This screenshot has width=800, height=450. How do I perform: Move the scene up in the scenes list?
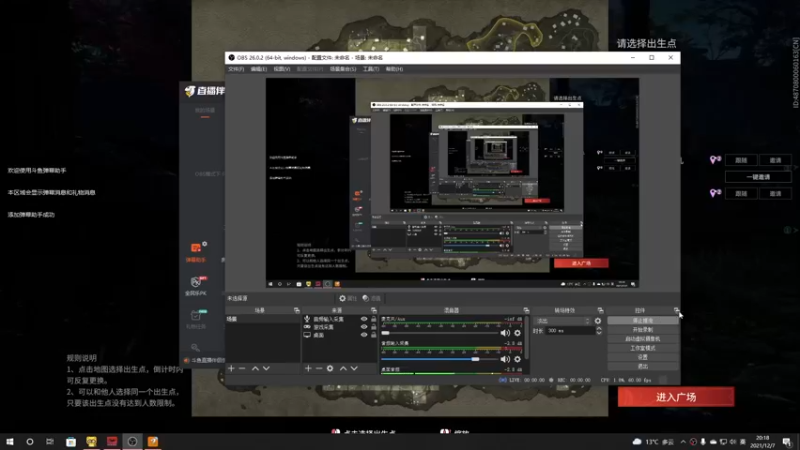tap(255, 368)
